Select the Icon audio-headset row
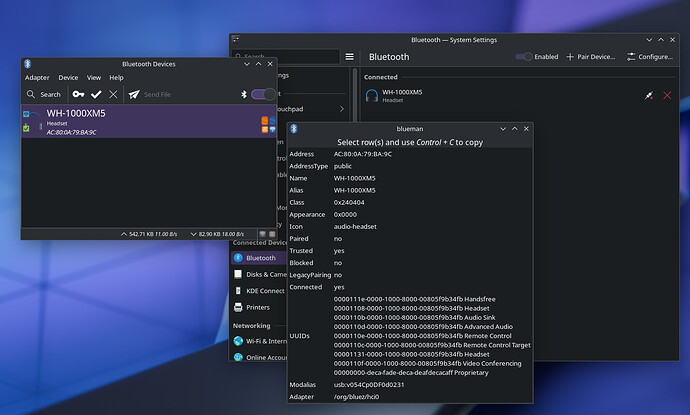The height and width of the screenshot is (415, 690). [410, 227]
